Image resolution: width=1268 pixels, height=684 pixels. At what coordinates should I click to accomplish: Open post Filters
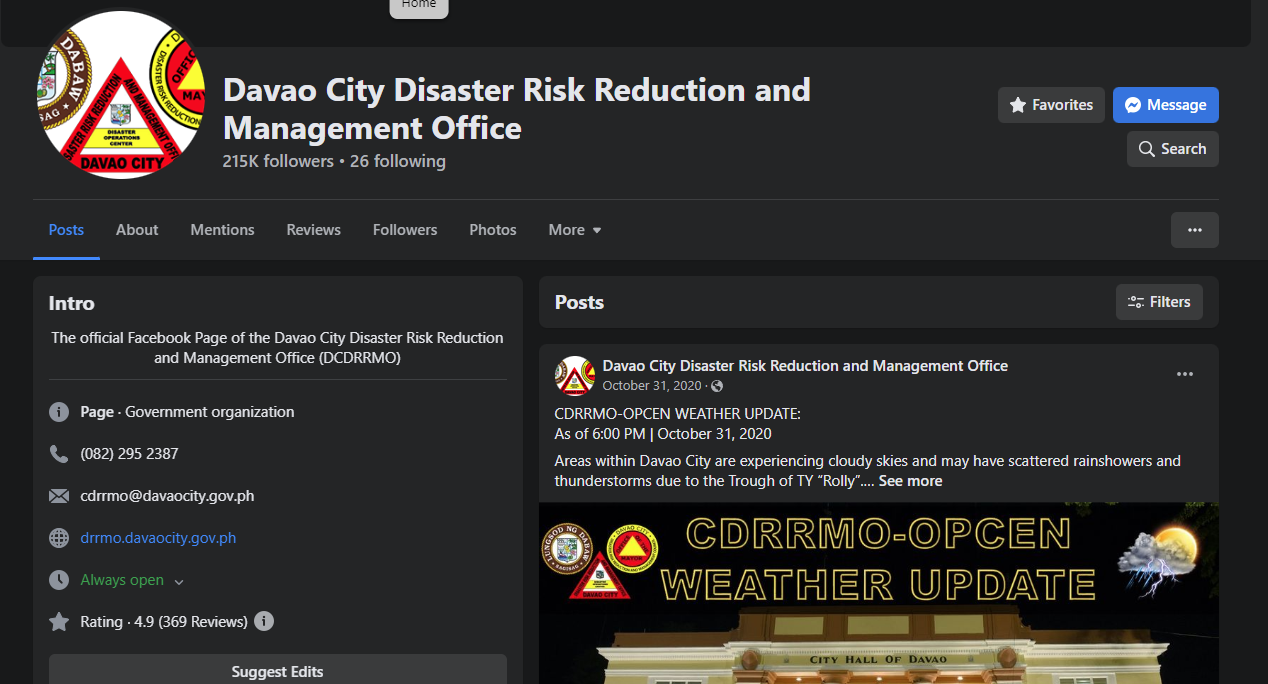1159,302
